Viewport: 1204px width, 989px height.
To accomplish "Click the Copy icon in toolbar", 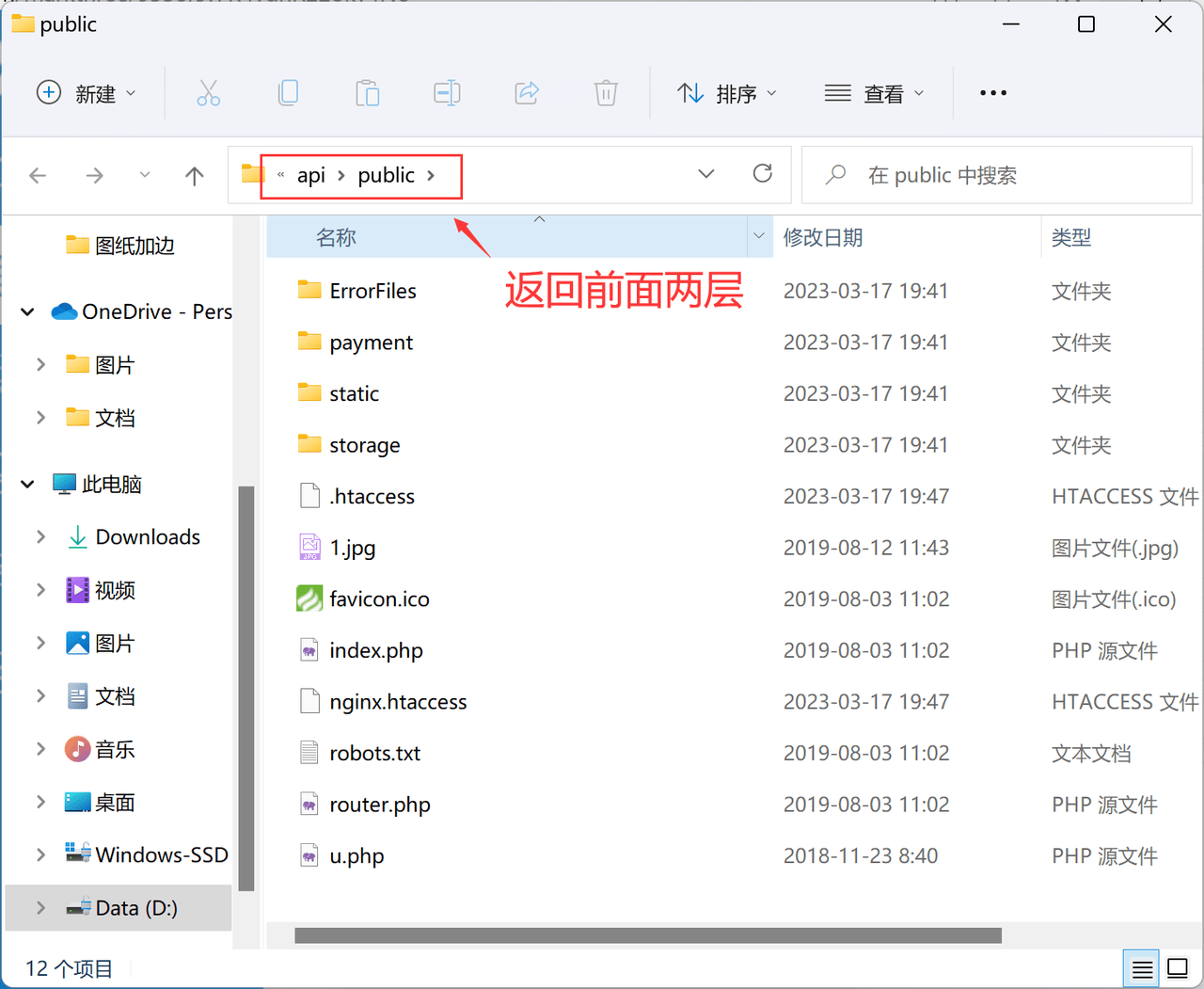I will click(288, 93).
